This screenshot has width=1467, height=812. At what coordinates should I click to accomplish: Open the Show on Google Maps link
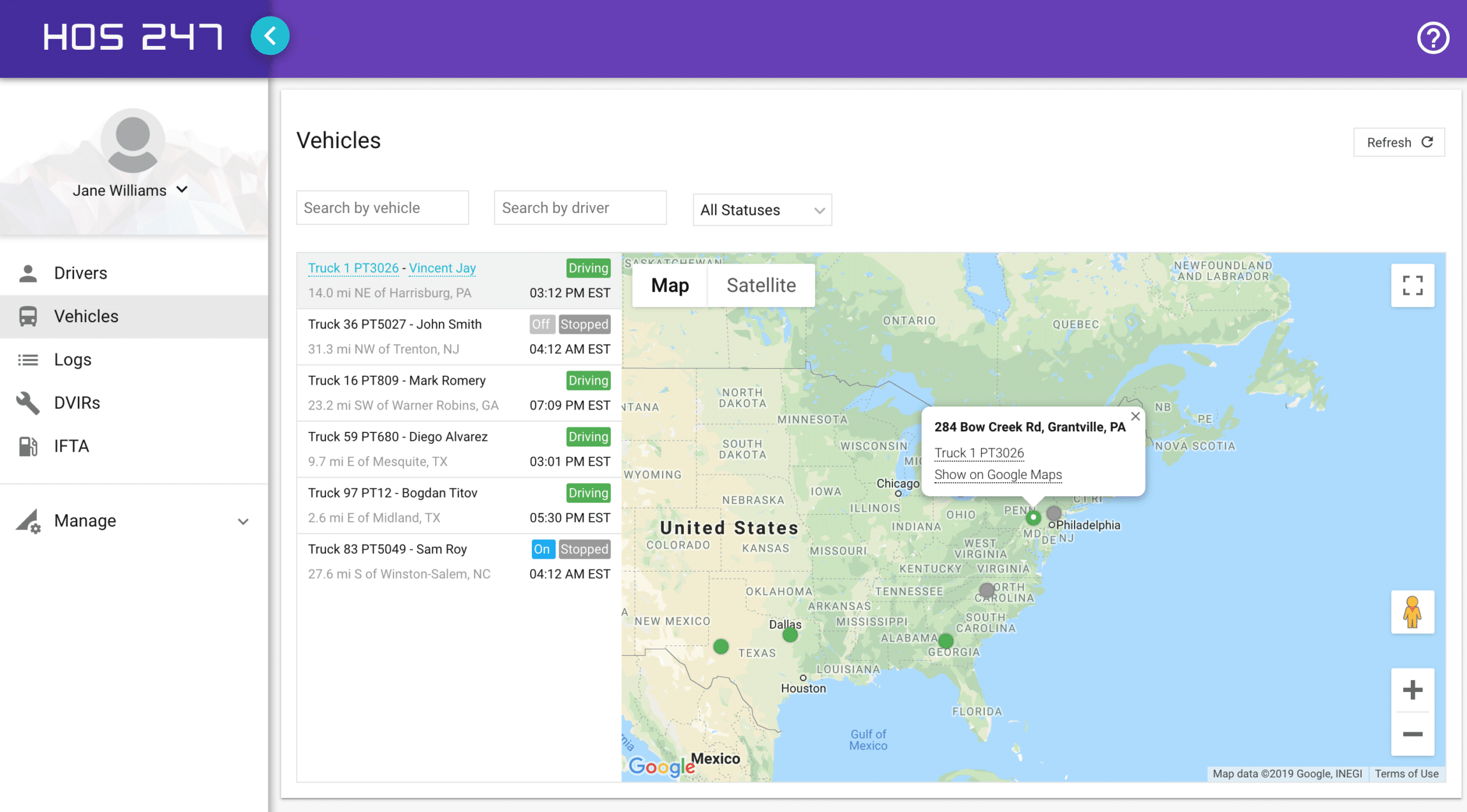[998, 475]
